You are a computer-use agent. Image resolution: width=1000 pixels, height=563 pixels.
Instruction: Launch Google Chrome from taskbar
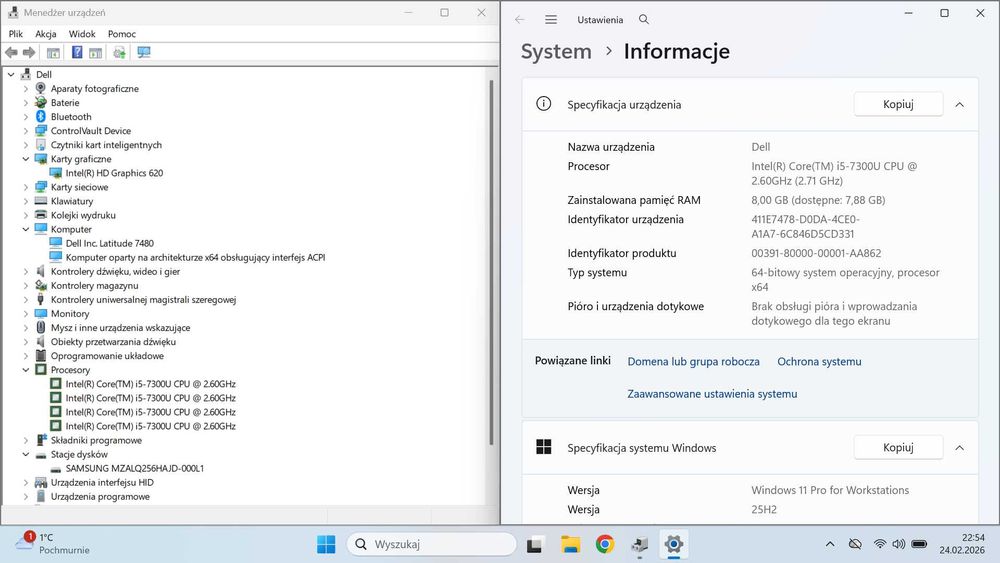pyautogui.click(x=605, y=544)
